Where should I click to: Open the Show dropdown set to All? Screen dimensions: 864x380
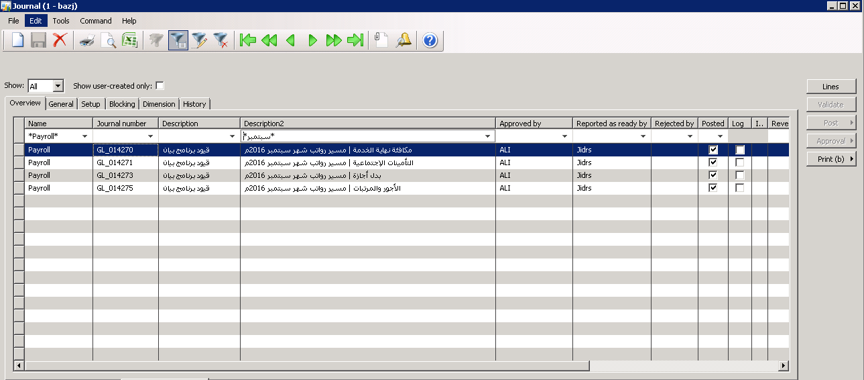tap(58, 86)
